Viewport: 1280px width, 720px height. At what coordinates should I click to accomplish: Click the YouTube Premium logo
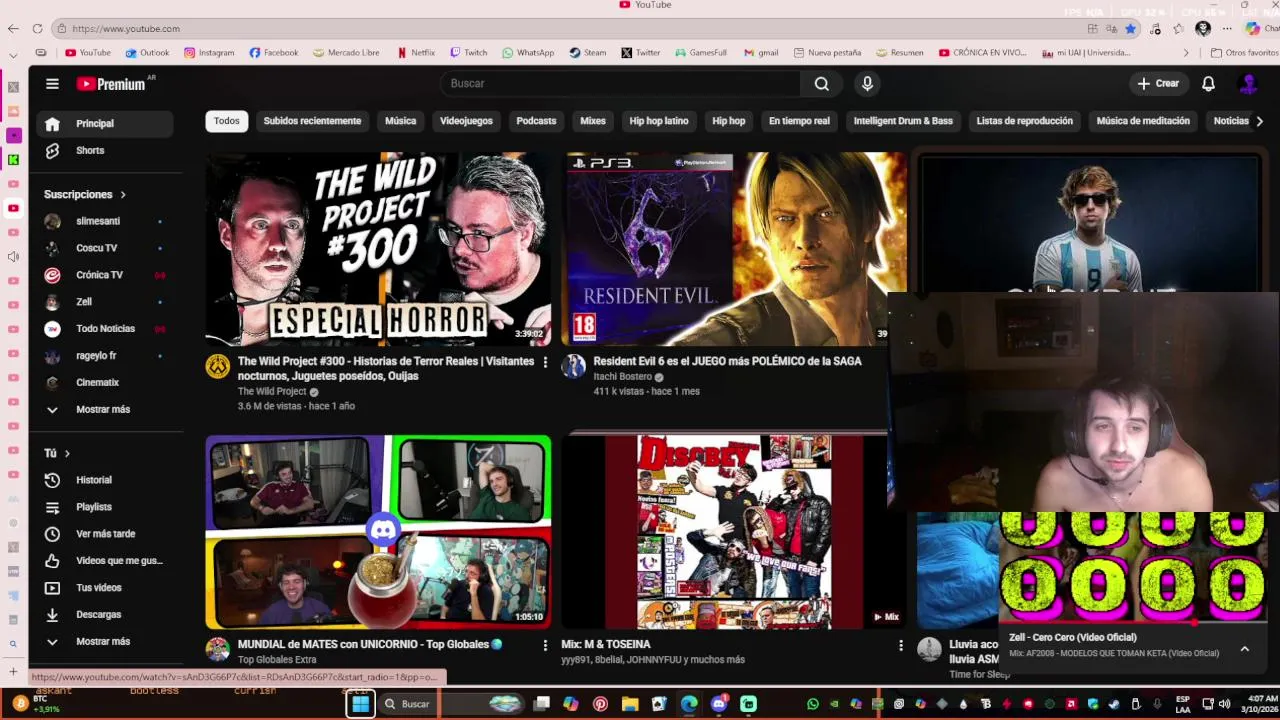(111, 84)
